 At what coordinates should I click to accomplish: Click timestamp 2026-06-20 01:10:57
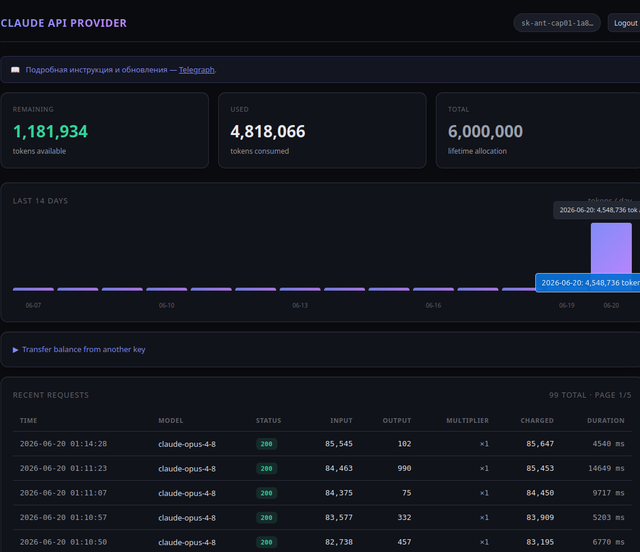click(x=63, y=517)
